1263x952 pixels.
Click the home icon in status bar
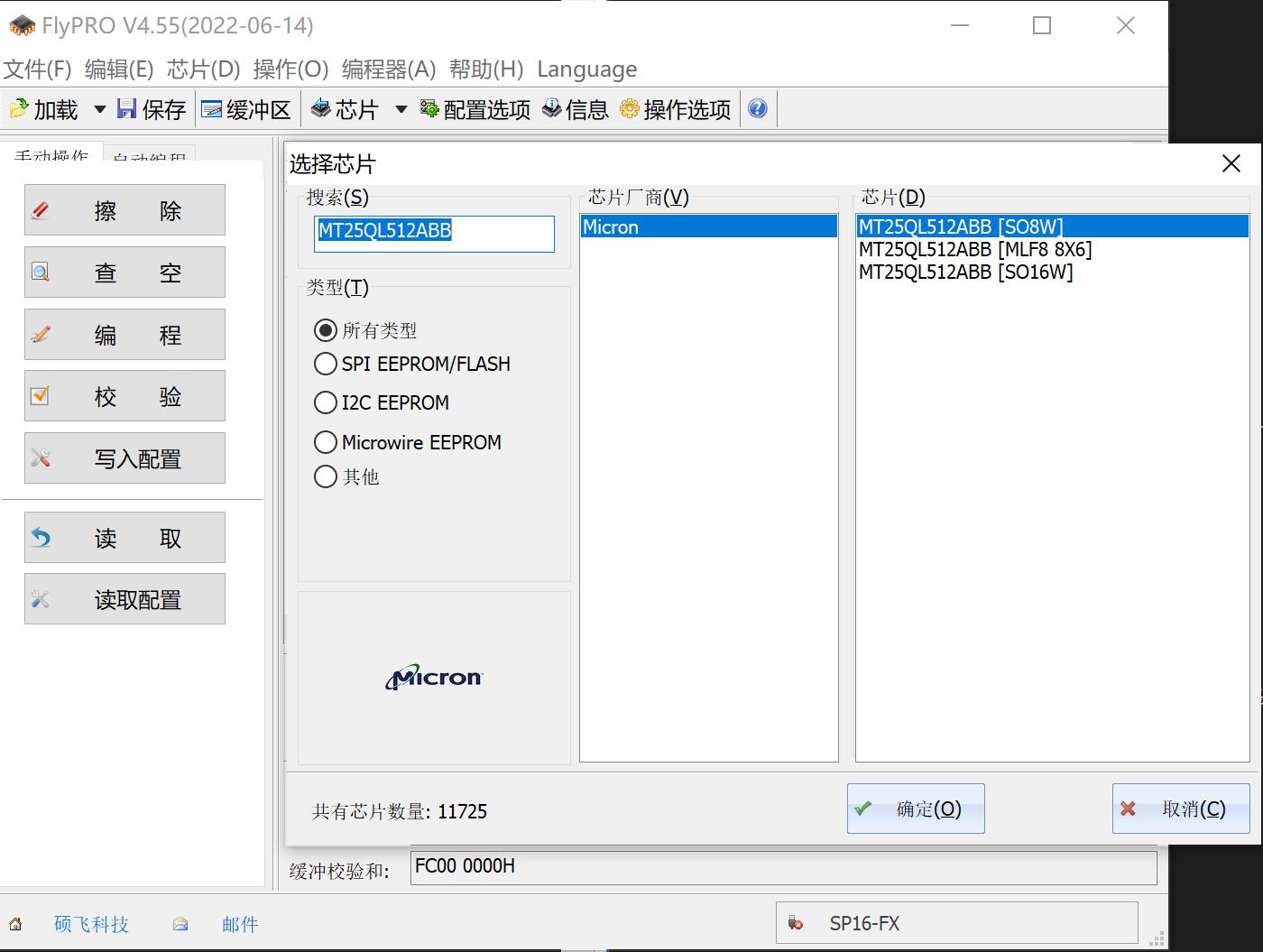[15, 924]
